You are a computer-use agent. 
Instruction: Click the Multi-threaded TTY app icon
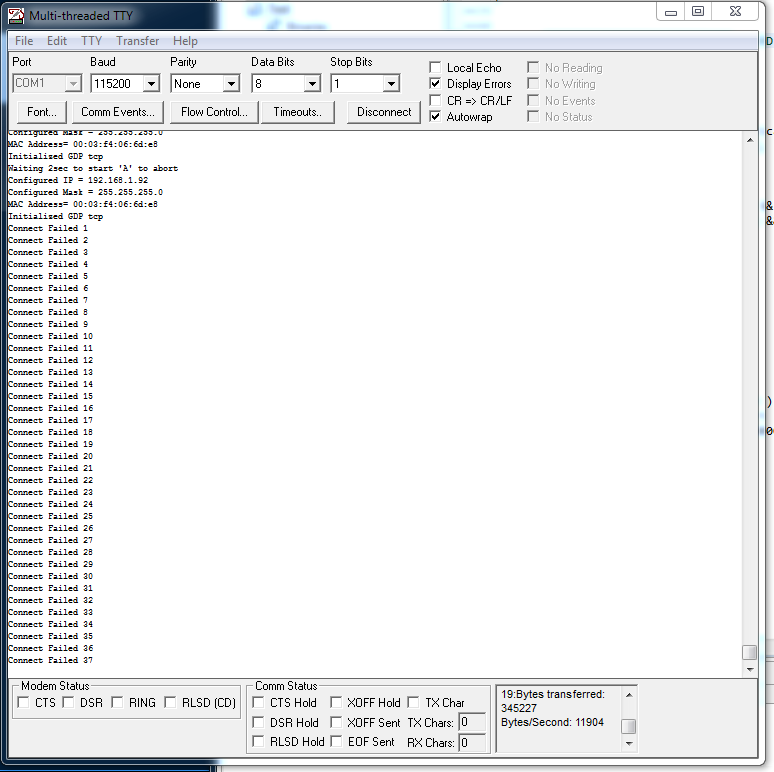pos(16,16)
